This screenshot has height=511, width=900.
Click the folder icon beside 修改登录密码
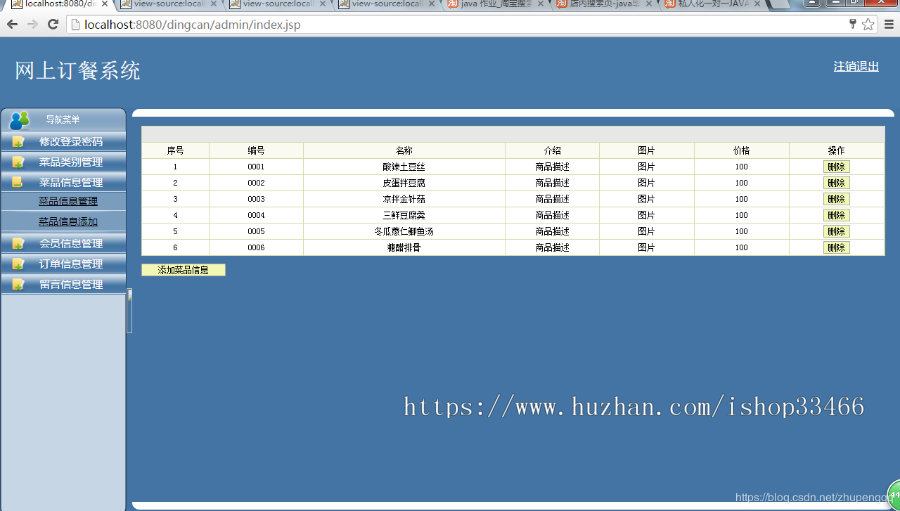click(x=18, y=141)
